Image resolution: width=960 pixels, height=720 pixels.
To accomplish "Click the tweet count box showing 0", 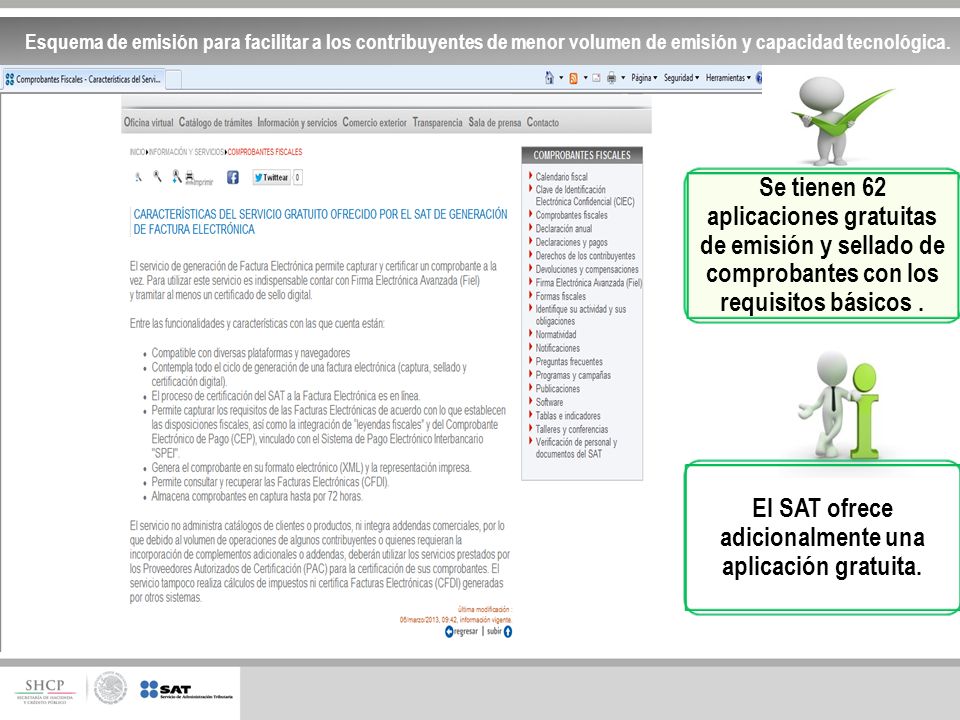I will click(x=298, y=178).
